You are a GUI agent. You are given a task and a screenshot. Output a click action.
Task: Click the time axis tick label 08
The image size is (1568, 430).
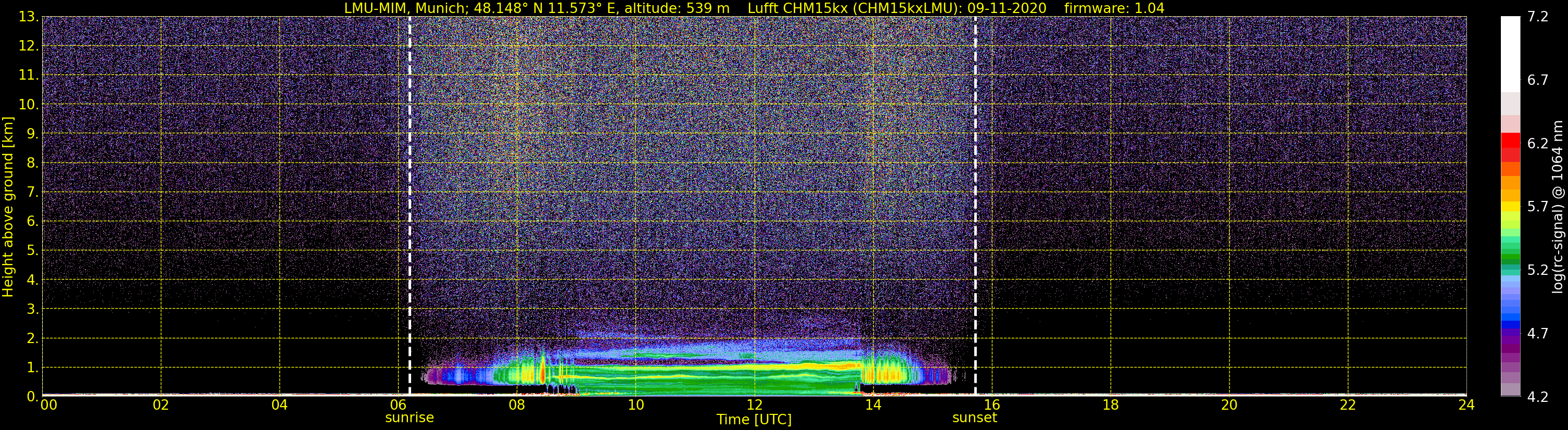517,405
